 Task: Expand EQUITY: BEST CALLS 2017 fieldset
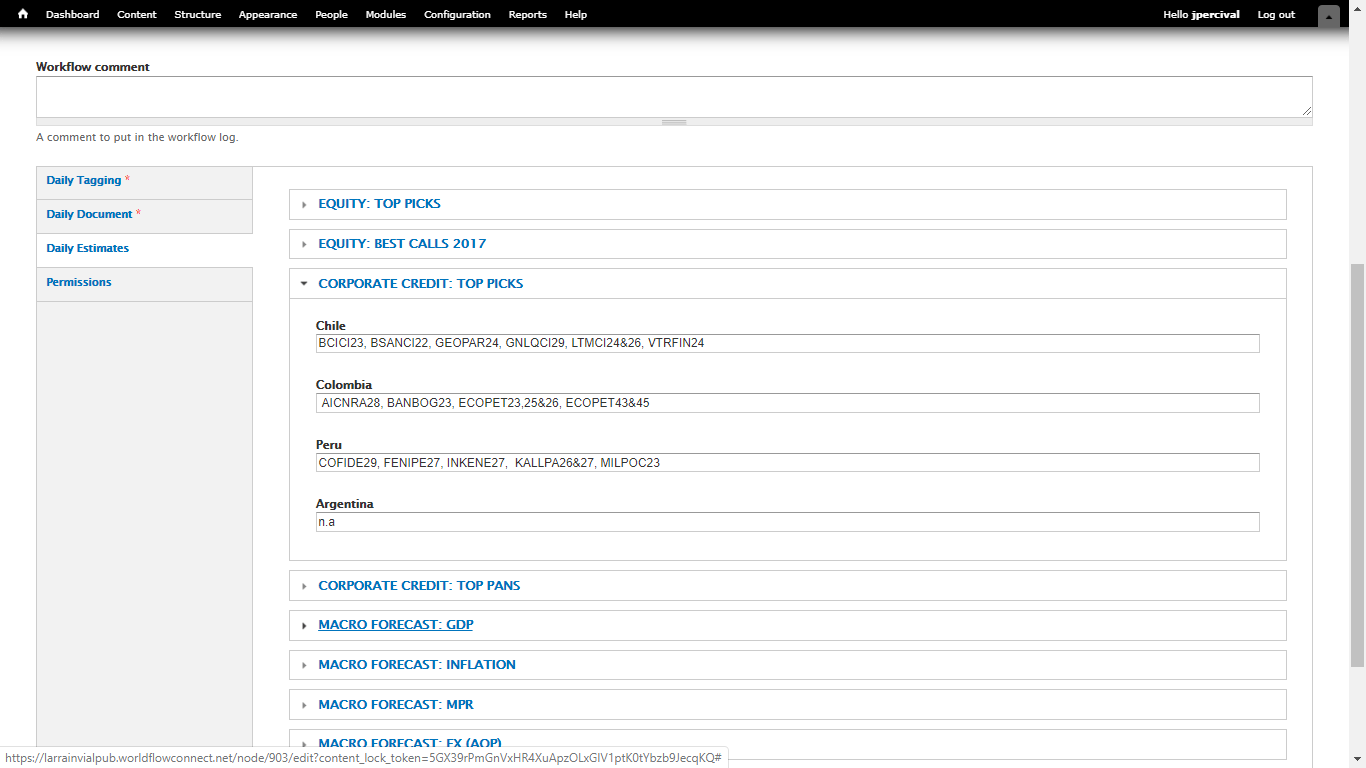(x=401, y=244)
